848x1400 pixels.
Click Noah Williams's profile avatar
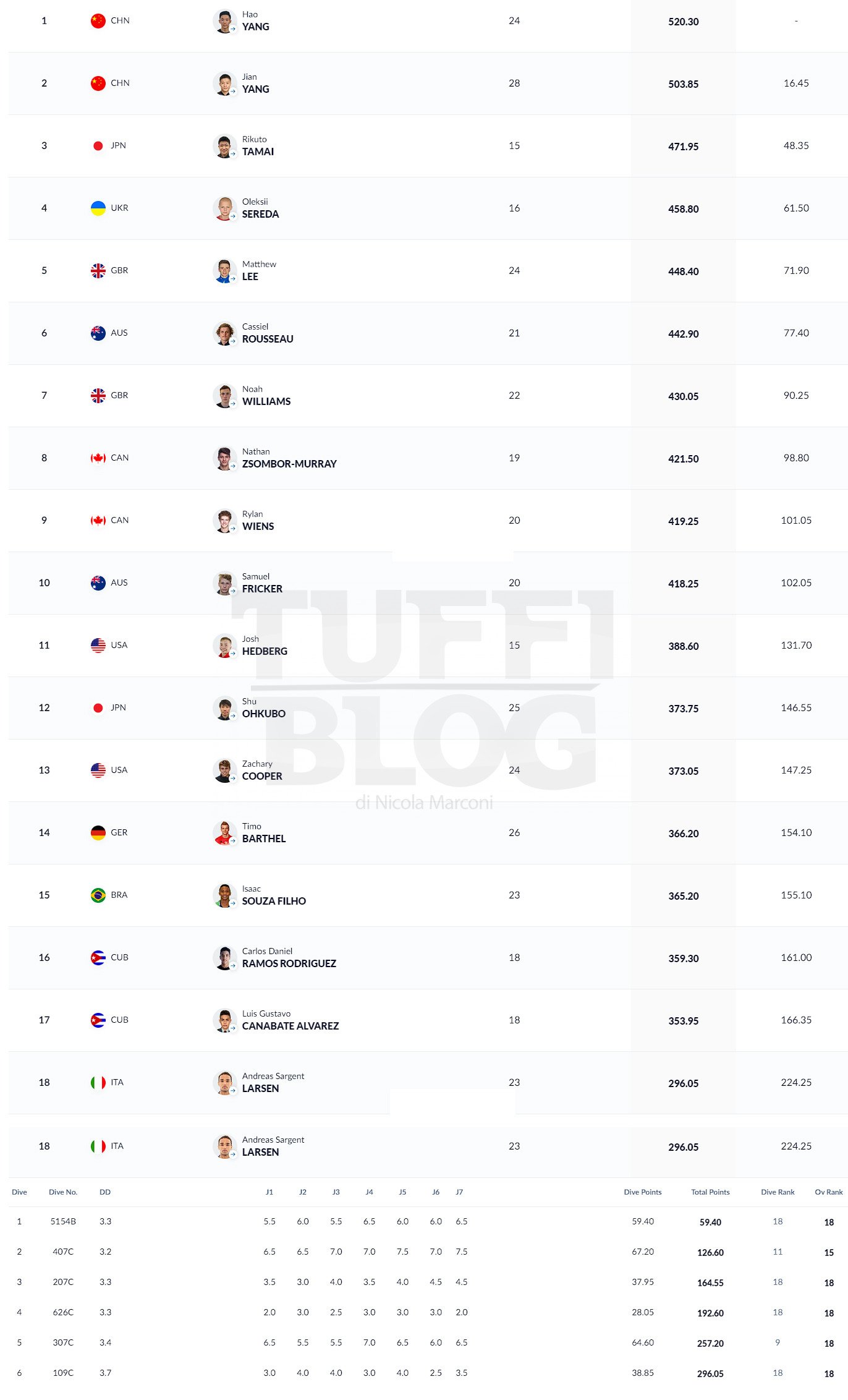[224, 396]
